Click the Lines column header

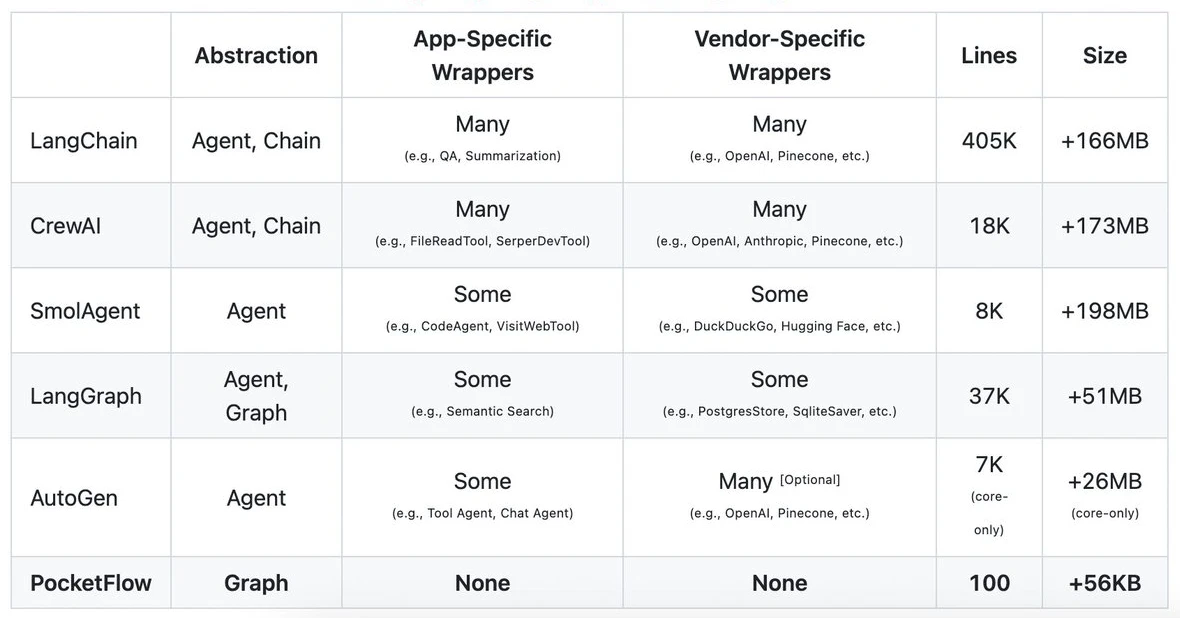pyautogui.click(x=989, y=55)
